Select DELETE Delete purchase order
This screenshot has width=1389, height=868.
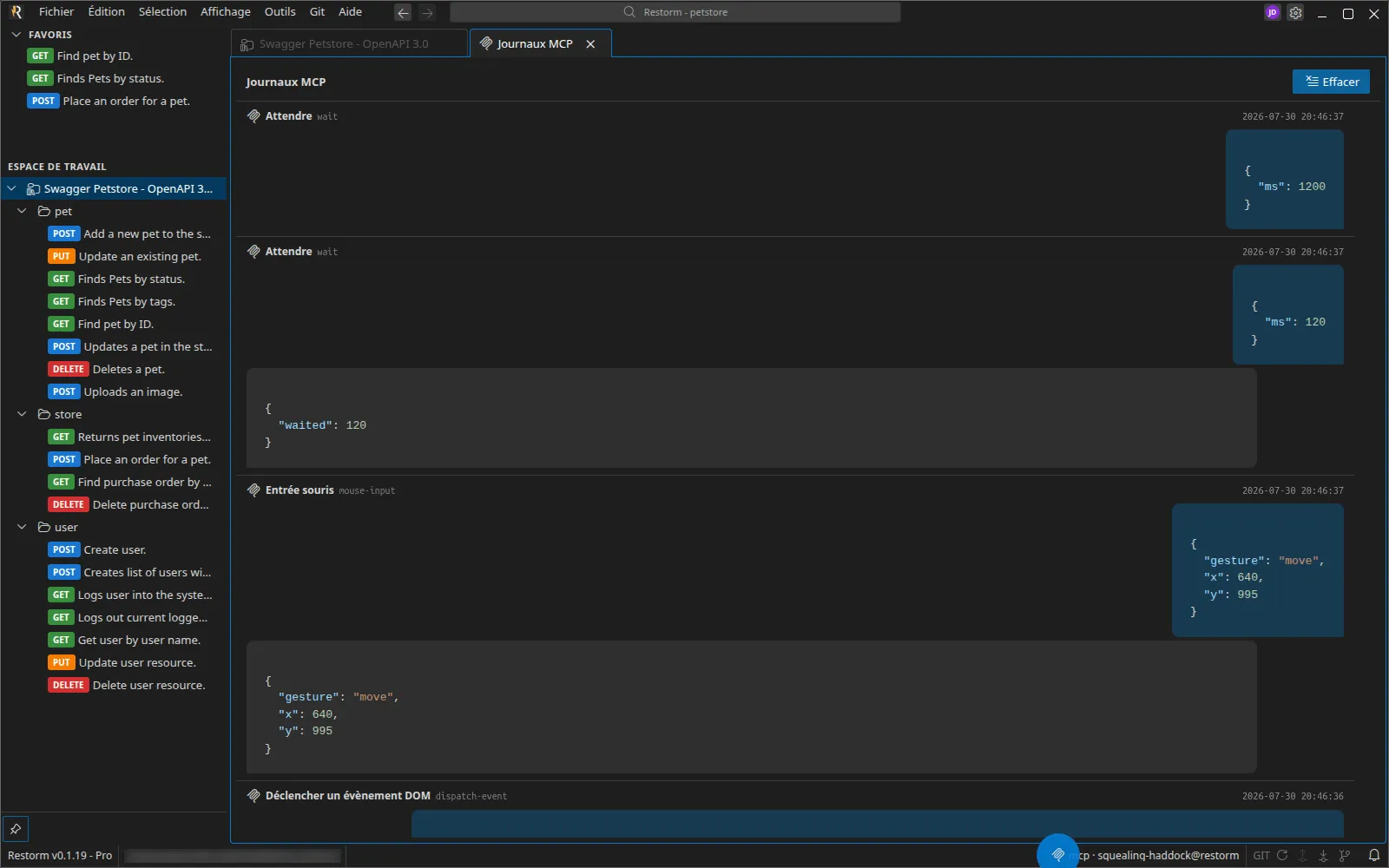(x=114, y=504)
